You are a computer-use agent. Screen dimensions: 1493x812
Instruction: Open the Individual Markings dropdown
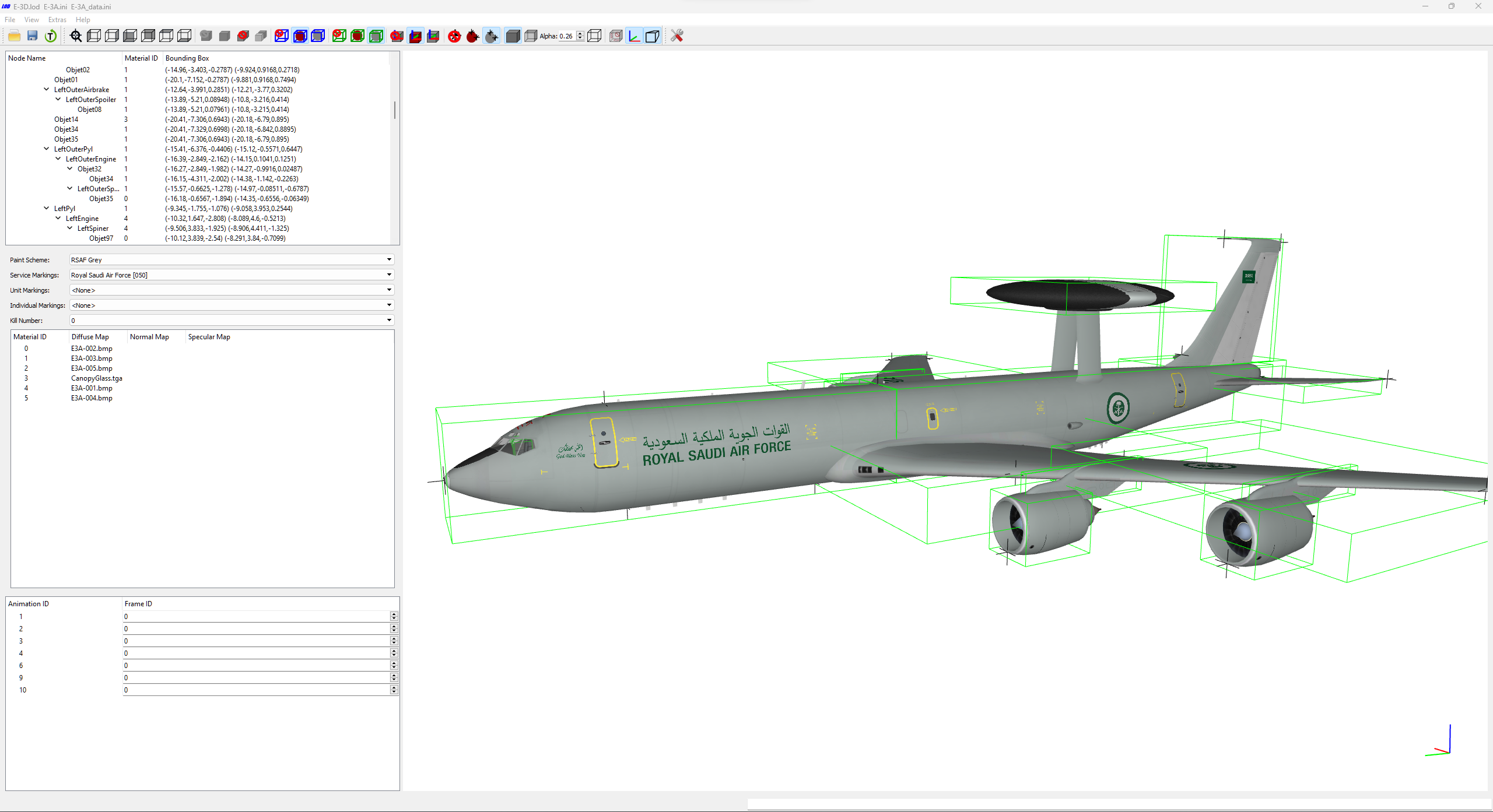(x=232, y=305)
